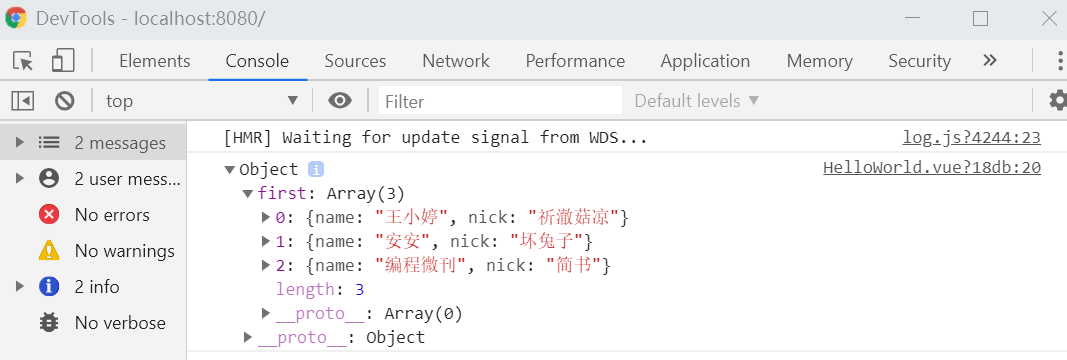Activate the inspect element picker icon
Image resolution: width=1067 pixels, height=360 pixels.
coord(23,61)
